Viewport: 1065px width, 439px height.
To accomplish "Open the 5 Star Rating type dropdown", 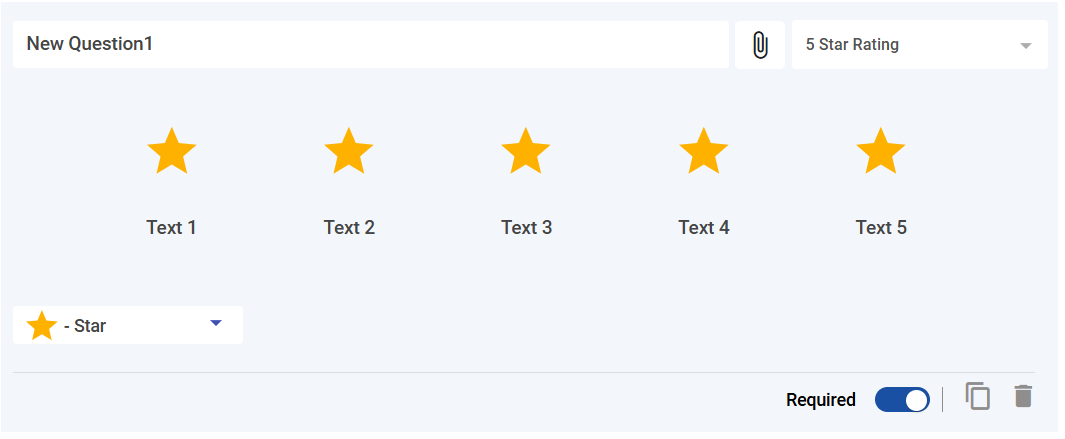I will click(x=919, y=45).
